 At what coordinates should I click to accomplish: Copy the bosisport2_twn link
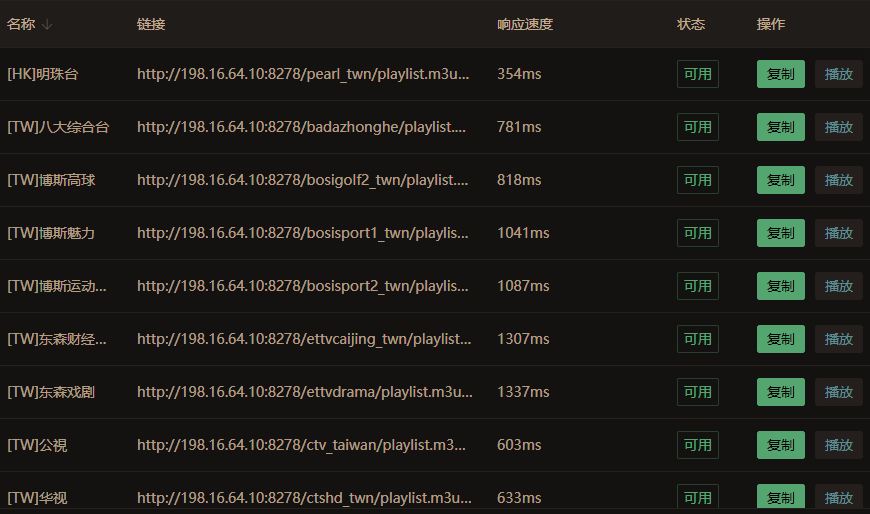tap(781, 286)
